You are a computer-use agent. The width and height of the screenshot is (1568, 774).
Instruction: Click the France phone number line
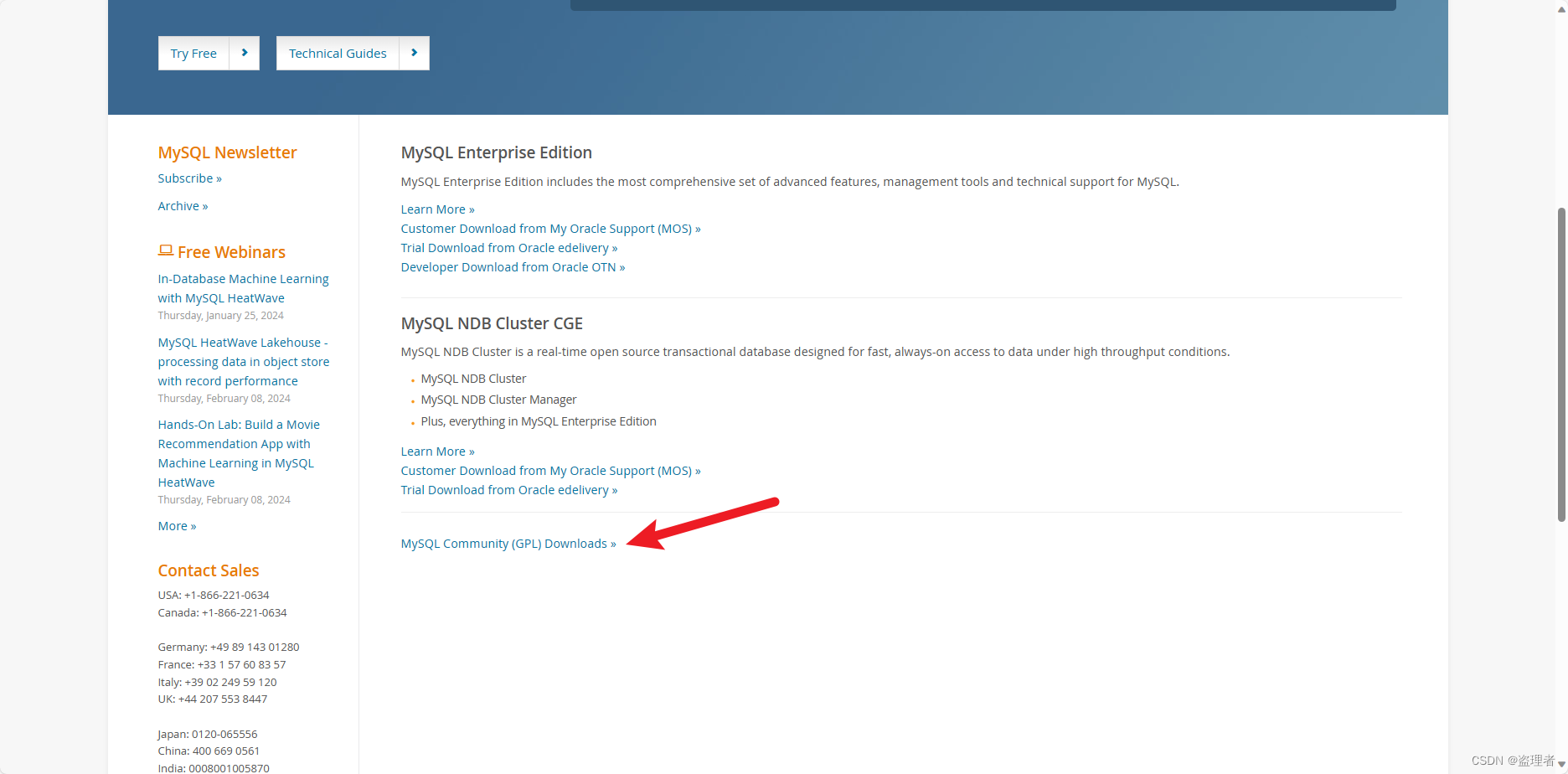pyautogui.click(x=221, y=665)
